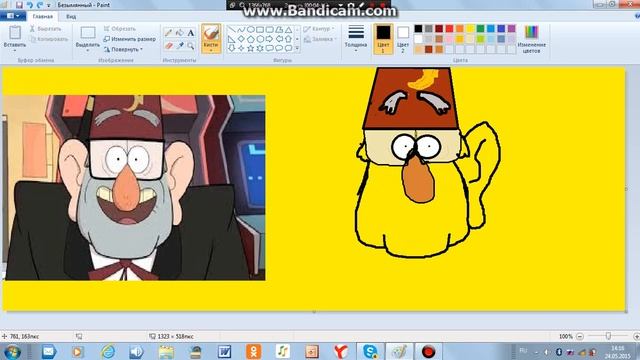The width and height of the screenshot is (640, 360).
Task: Pick the green color swatch
Action: (x=480, y=29)
